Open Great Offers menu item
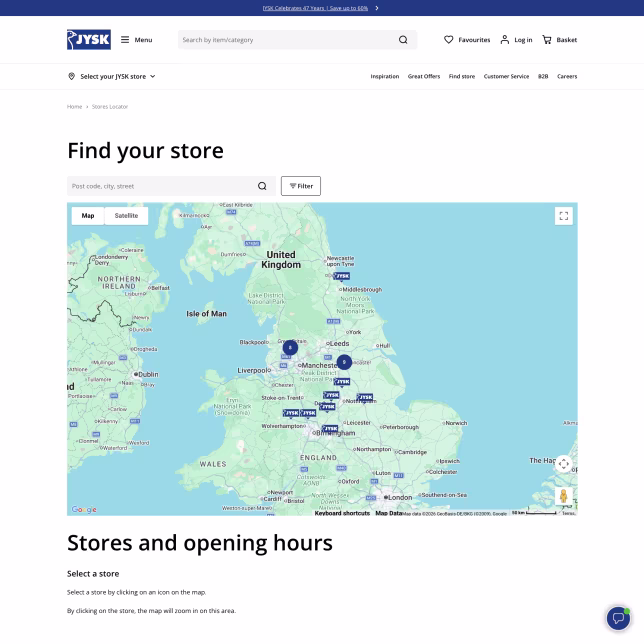This screenshot has width=644, height=644. [x=423, y=76]
